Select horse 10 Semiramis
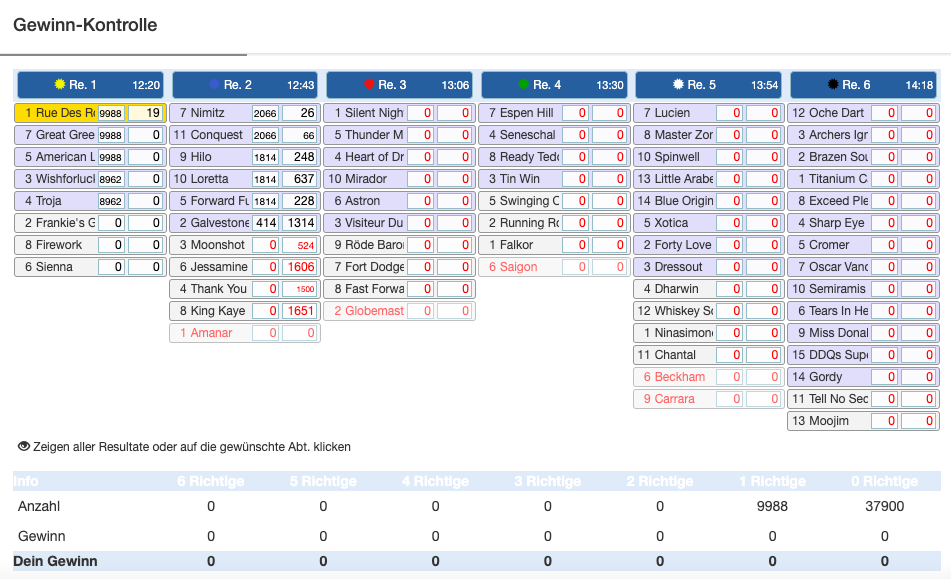 tap(864, 289)
